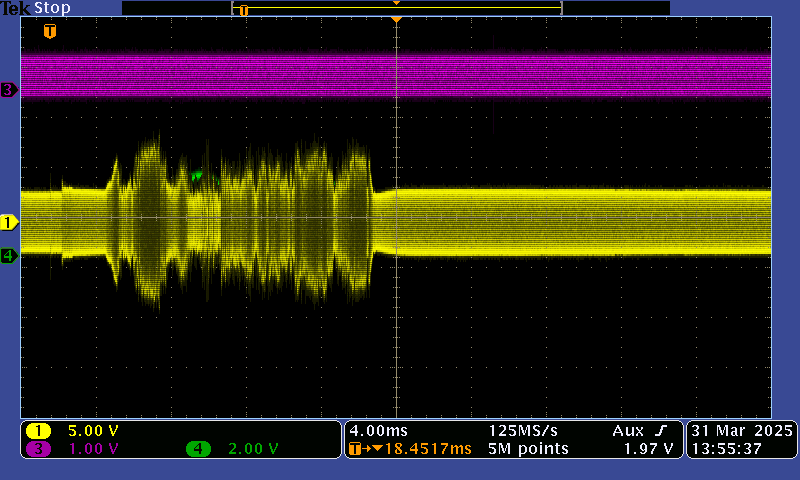
Task: Click the bracketed record view overview bar
Action: 397,8
